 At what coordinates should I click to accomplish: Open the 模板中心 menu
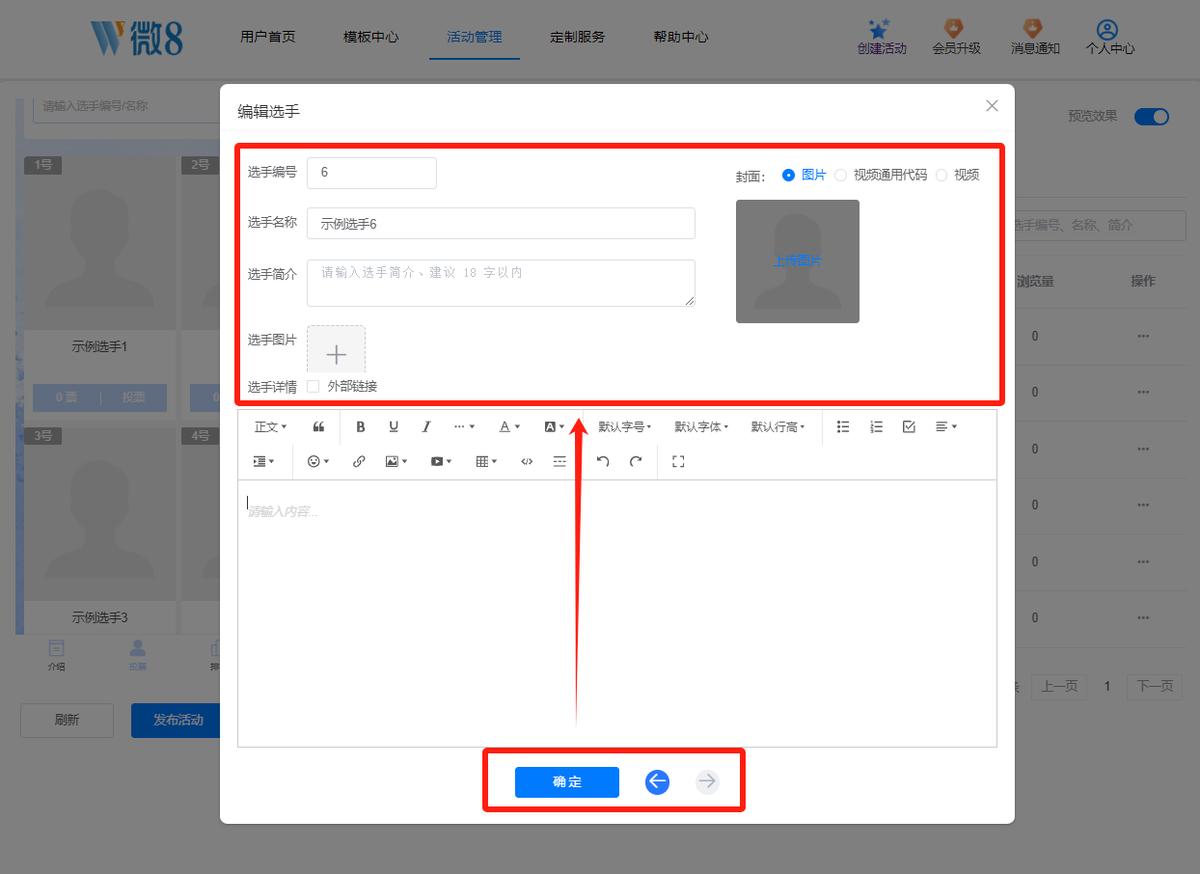click(371, 37)
